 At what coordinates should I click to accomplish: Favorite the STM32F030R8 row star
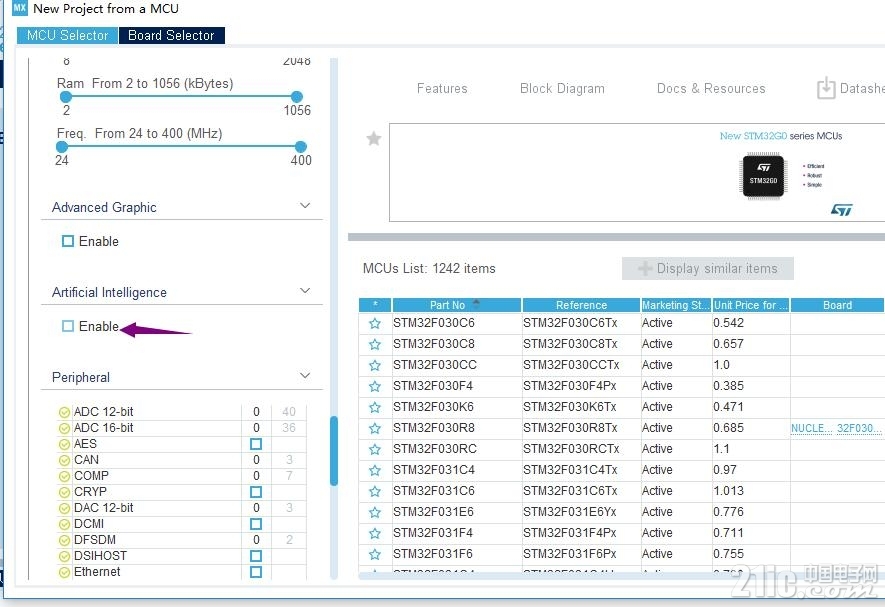click(375, 428)
